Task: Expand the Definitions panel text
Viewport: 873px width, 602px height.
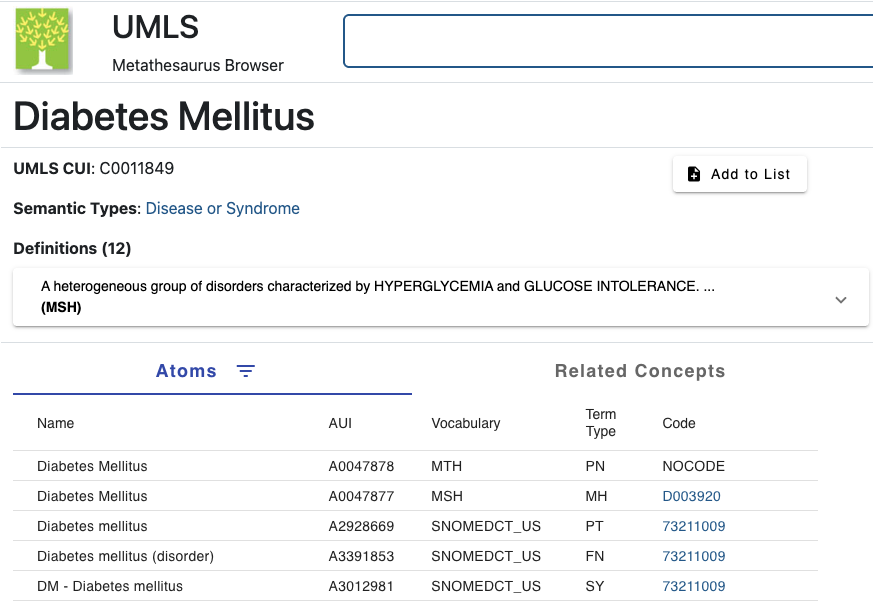Action: pos(378,296)
